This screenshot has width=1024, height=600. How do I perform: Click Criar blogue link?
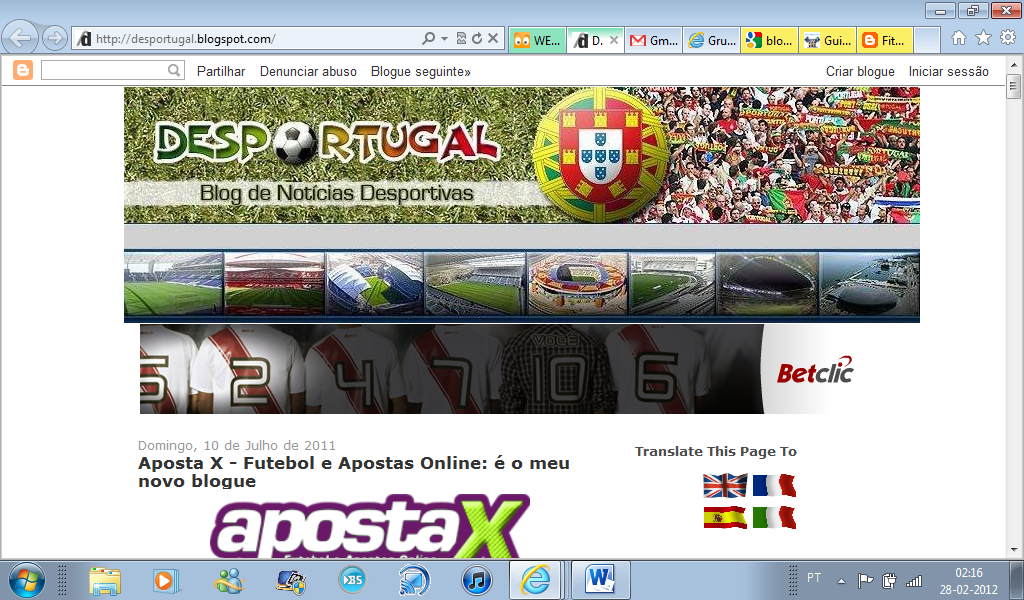coord(860,71)
